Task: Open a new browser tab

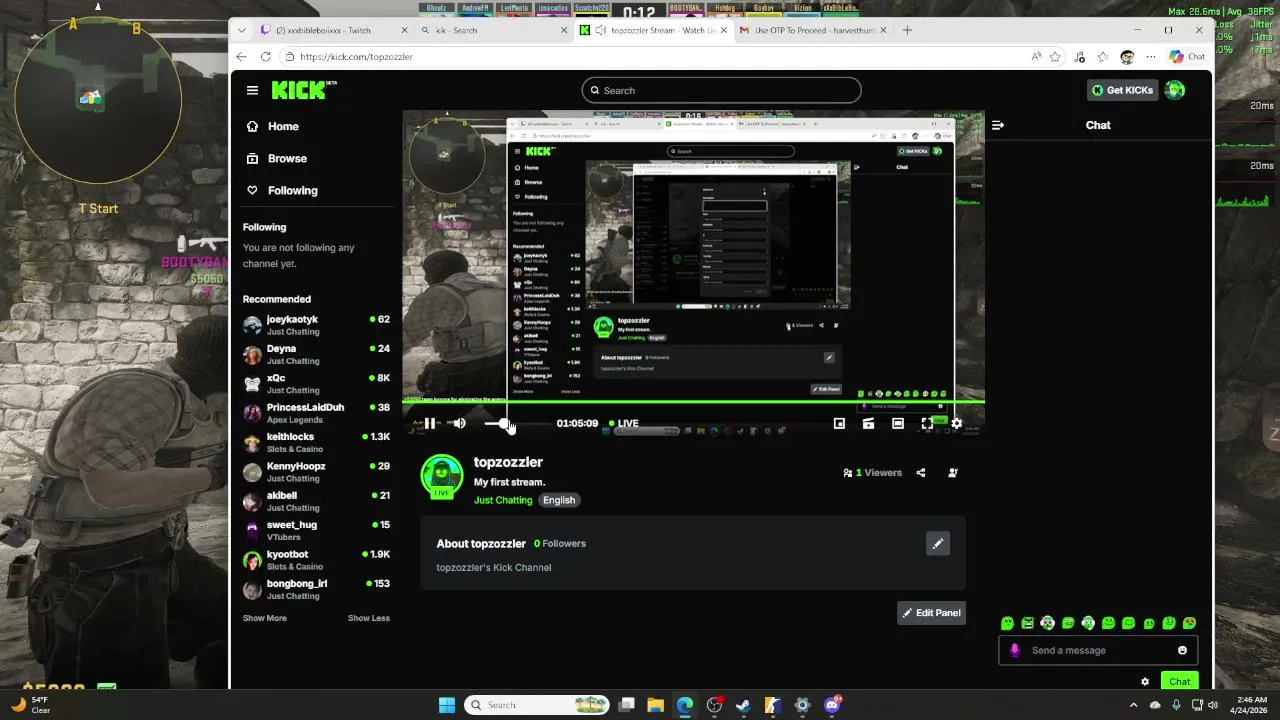Action: 907,30
